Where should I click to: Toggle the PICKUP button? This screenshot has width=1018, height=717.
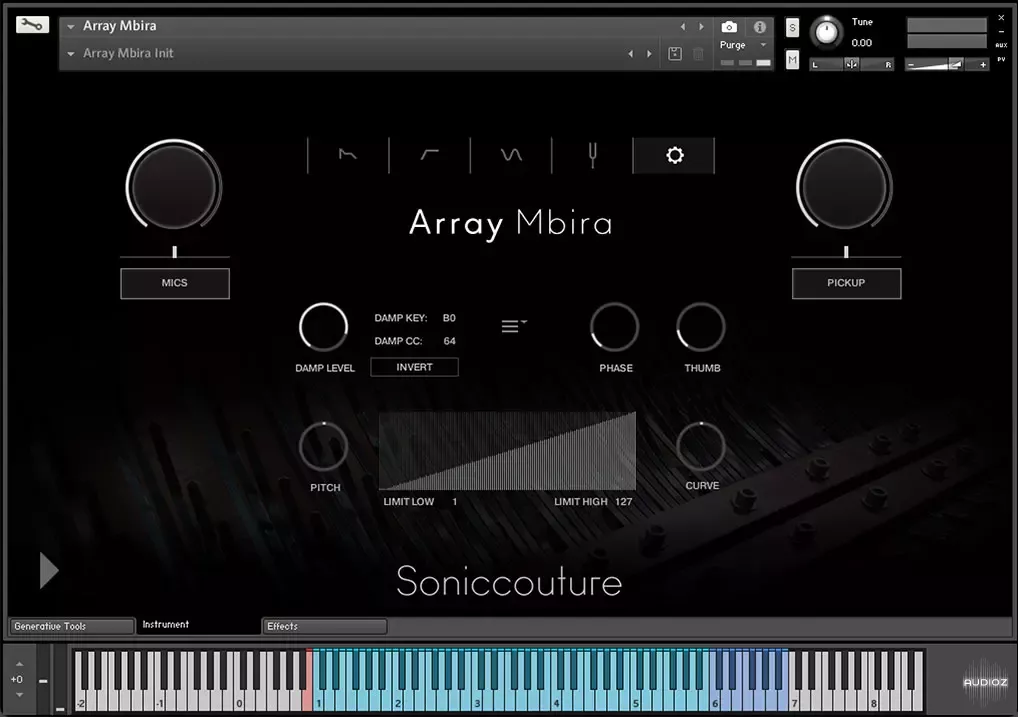[x=846, y=283]
